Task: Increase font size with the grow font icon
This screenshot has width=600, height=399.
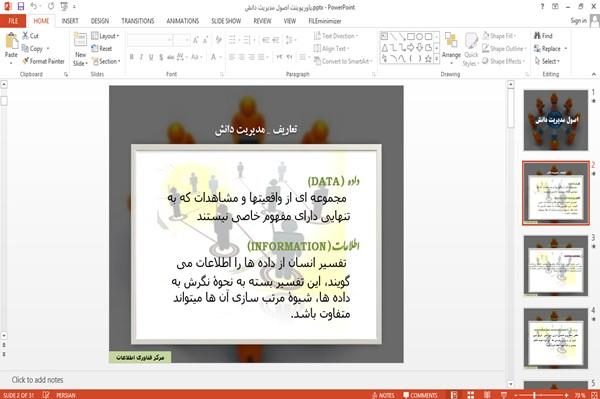Action: coord(196,40)
